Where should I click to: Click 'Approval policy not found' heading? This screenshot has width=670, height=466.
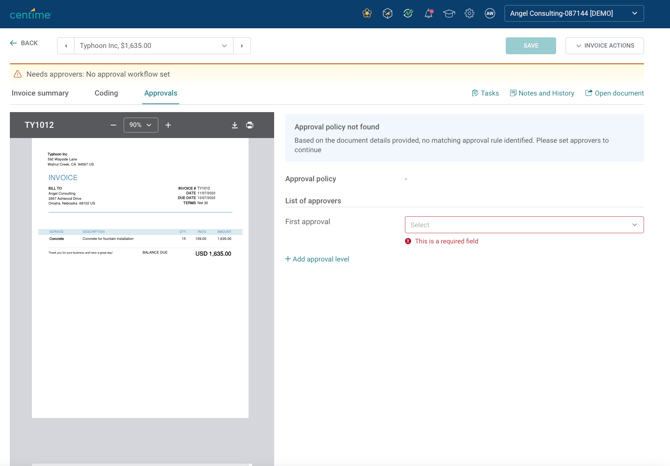coord(337,127)
